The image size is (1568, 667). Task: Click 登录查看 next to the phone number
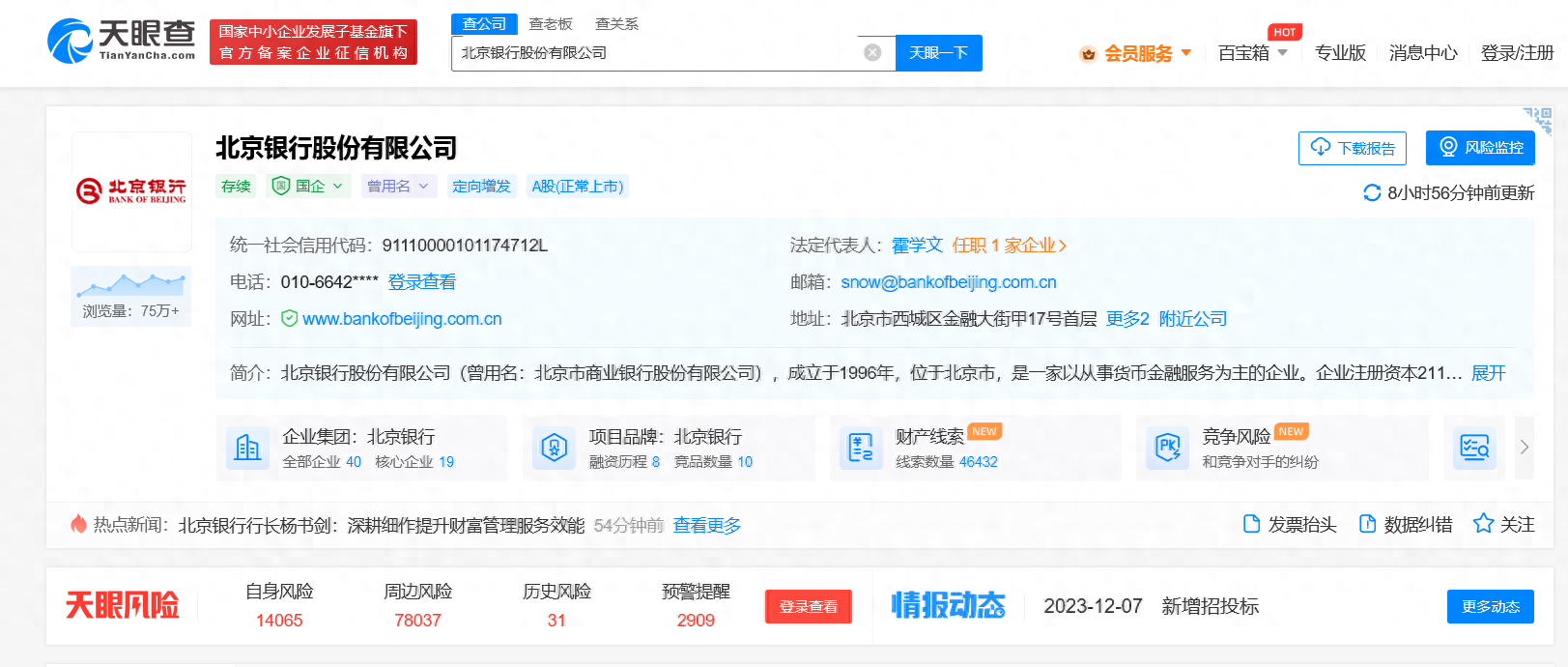point(422,282)
